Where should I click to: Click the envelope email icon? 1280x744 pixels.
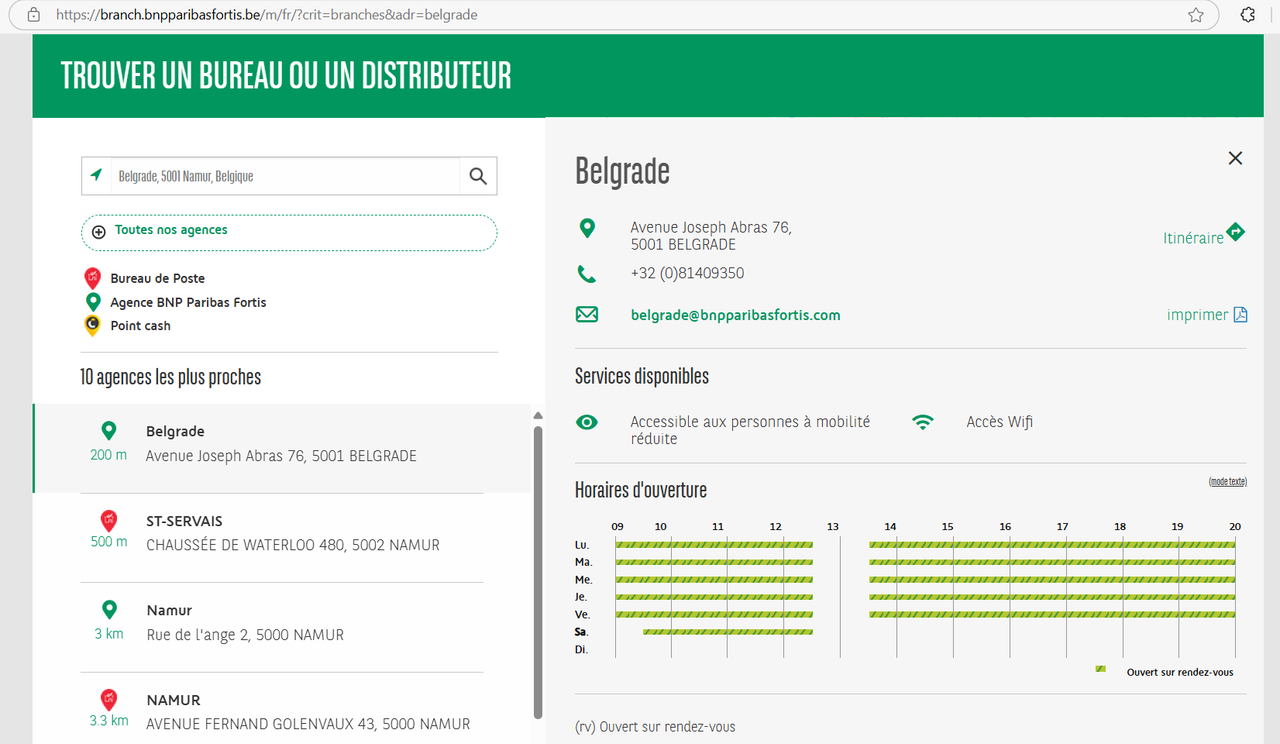(587, 315)
